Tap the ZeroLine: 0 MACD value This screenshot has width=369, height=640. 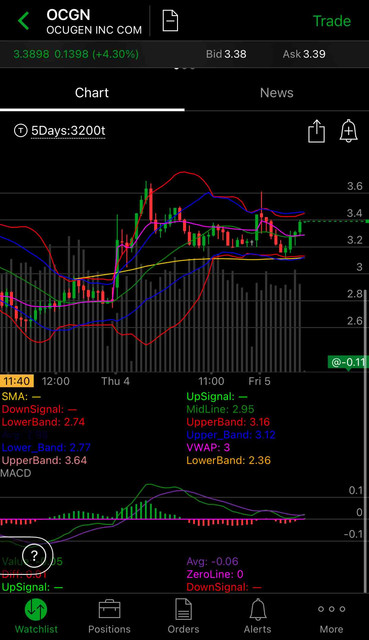tap(215, 574)
